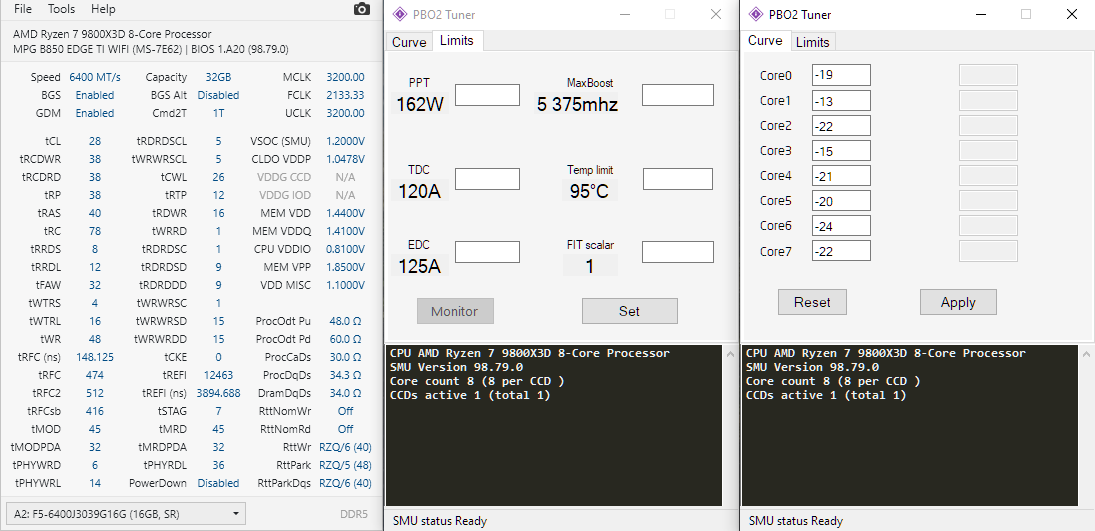1095x531 pixels.
Task: Click the MaxBoost input field
Action: click(677, 95)
